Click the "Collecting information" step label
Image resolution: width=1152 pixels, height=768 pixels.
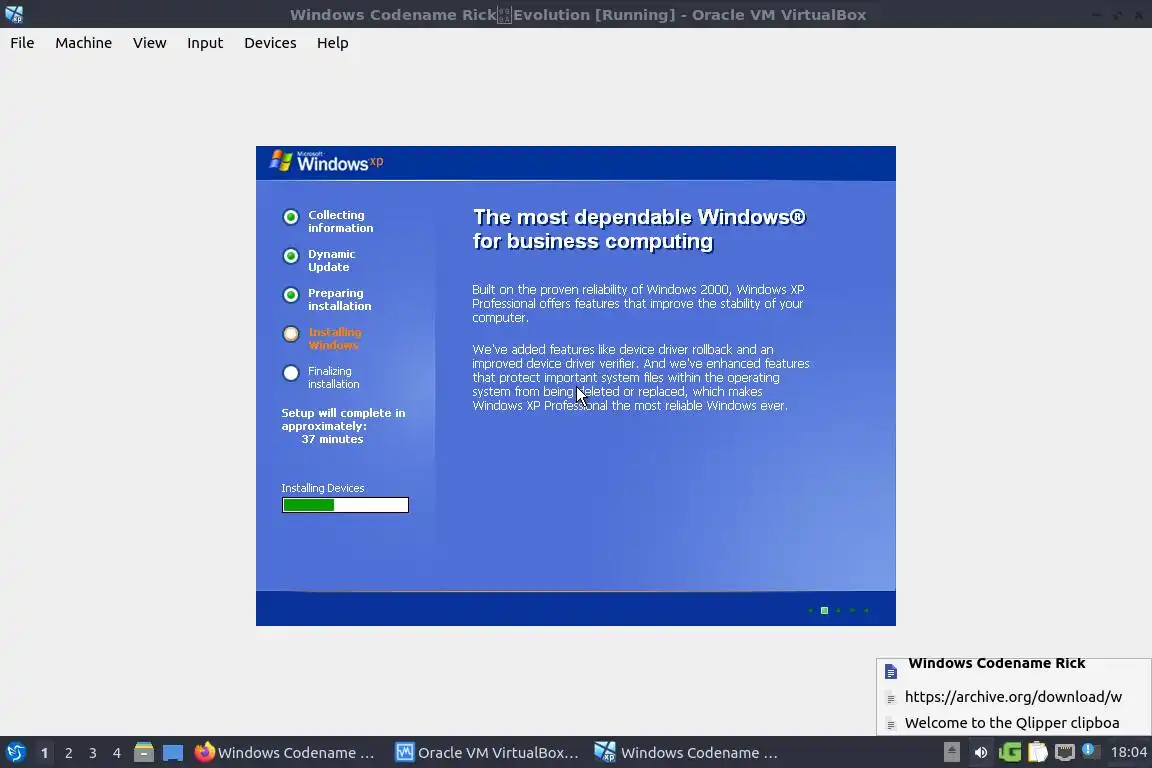[340, 221]
